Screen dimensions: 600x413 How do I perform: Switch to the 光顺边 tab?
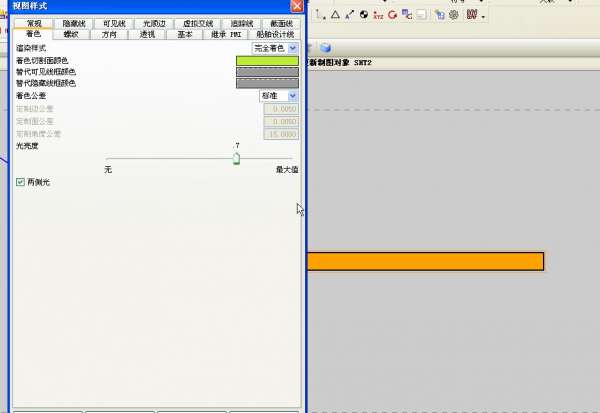pyautogui.click(x=155, y=23)
